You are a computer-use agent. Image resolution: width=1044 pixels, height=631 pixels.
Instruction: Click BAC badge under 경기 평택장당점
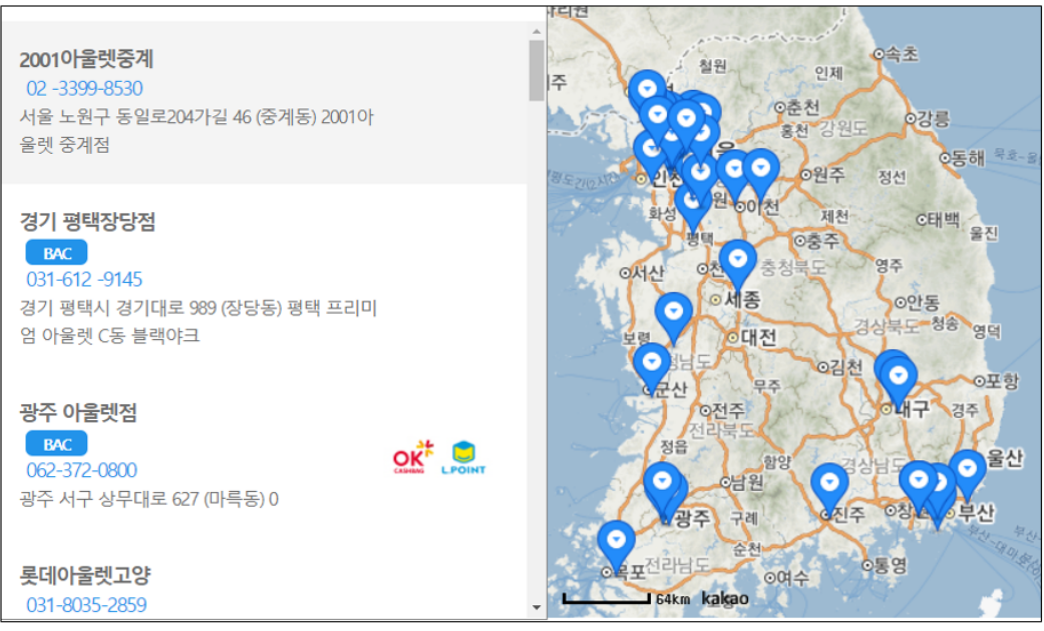pos(57,253)
